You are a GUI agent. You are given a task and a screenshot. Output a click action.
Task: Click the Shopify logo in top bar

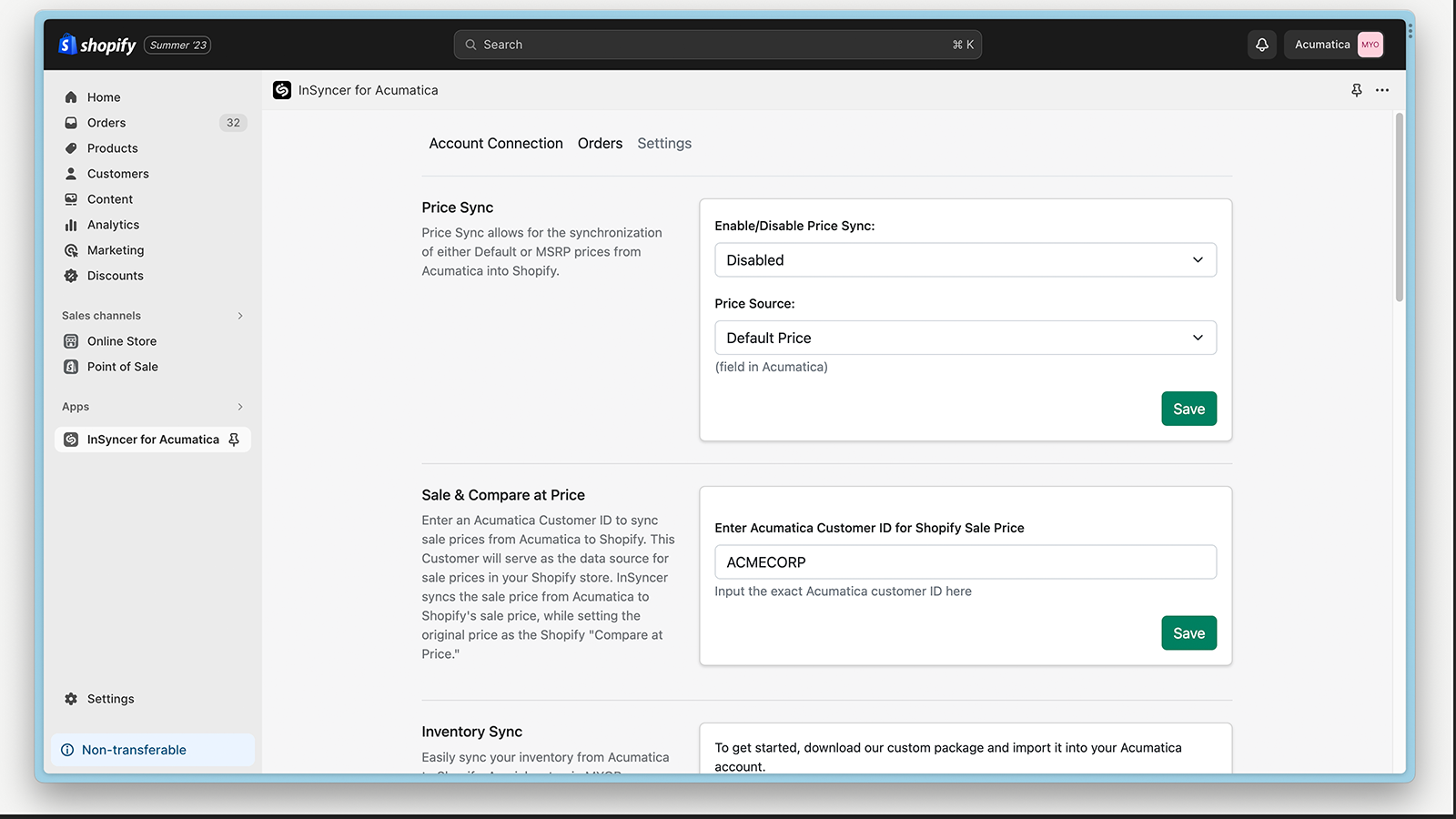point(97,45)
